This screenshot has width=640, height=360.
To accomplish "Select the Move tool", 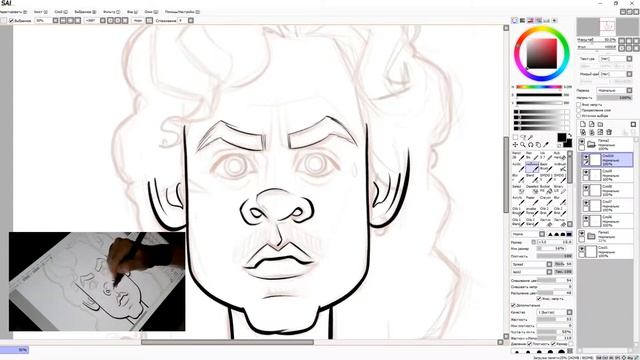I will point(515,145).
